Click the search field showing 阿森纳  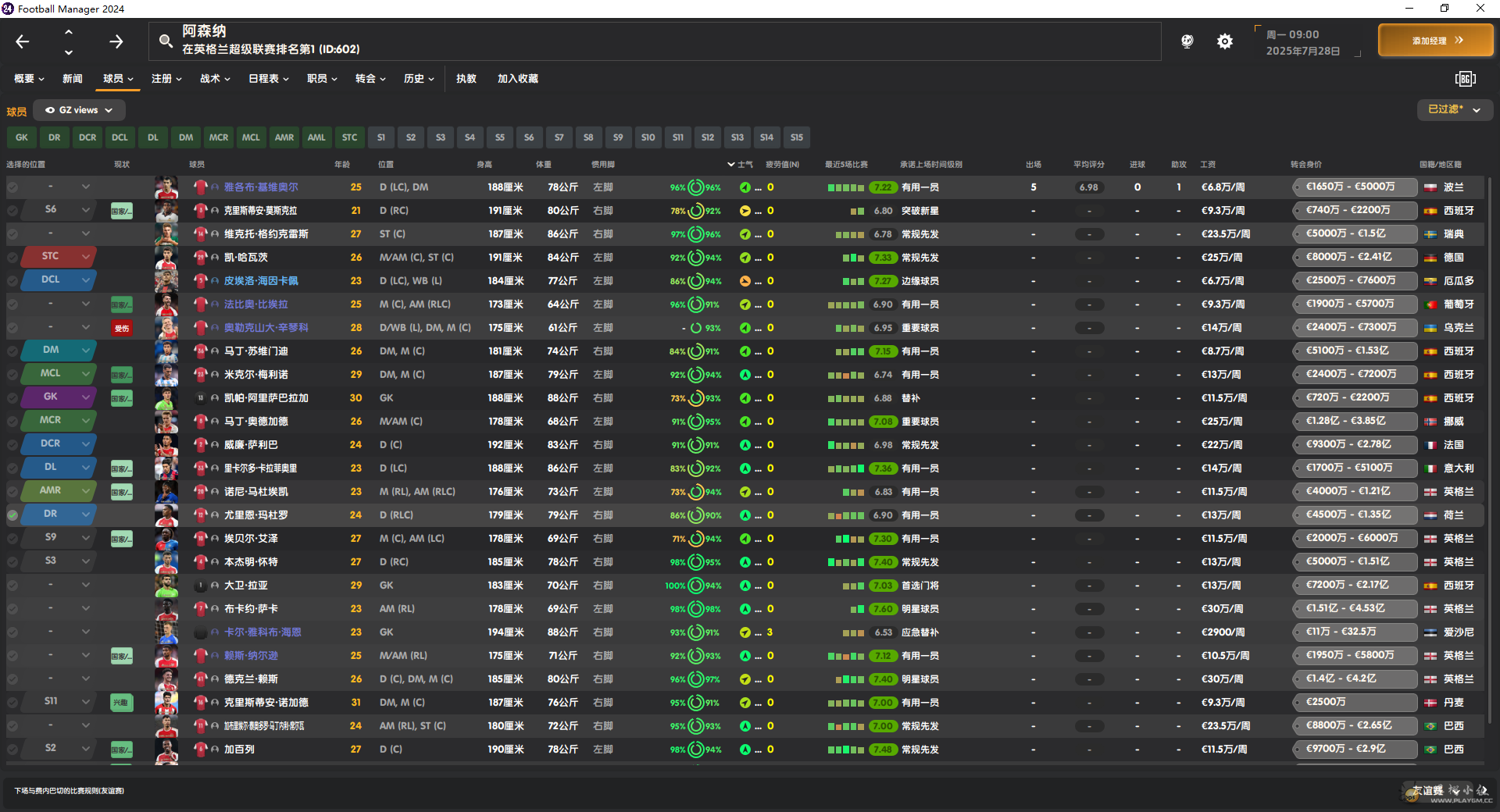pos(655,41)
